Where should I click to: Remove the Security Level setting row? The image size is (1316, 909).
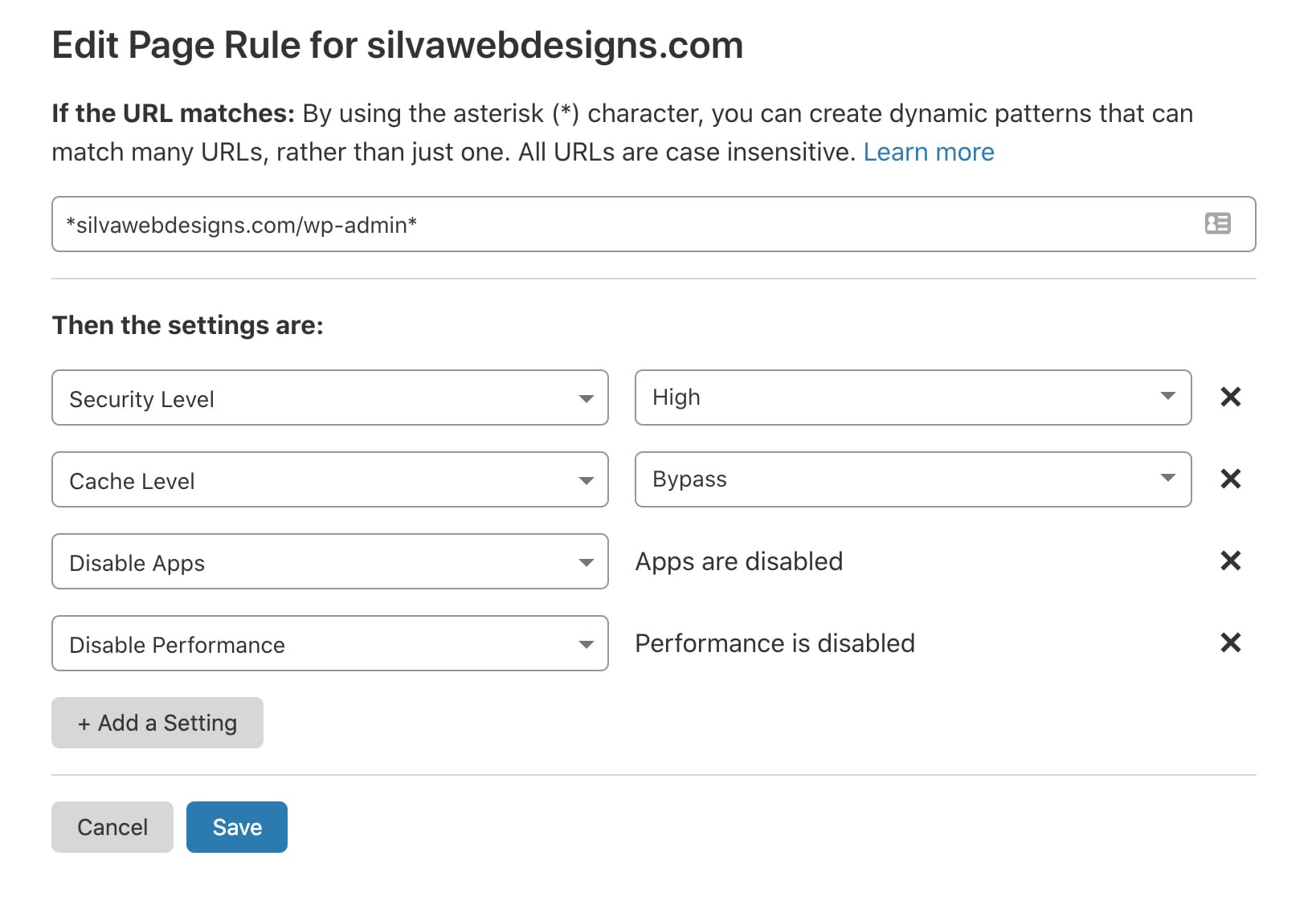pos(1230,397)
